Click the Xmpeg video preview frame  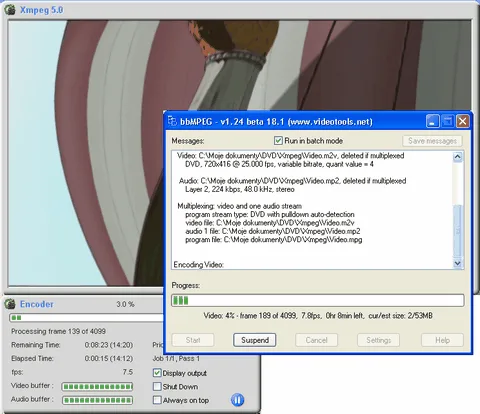tap(240, 153)
